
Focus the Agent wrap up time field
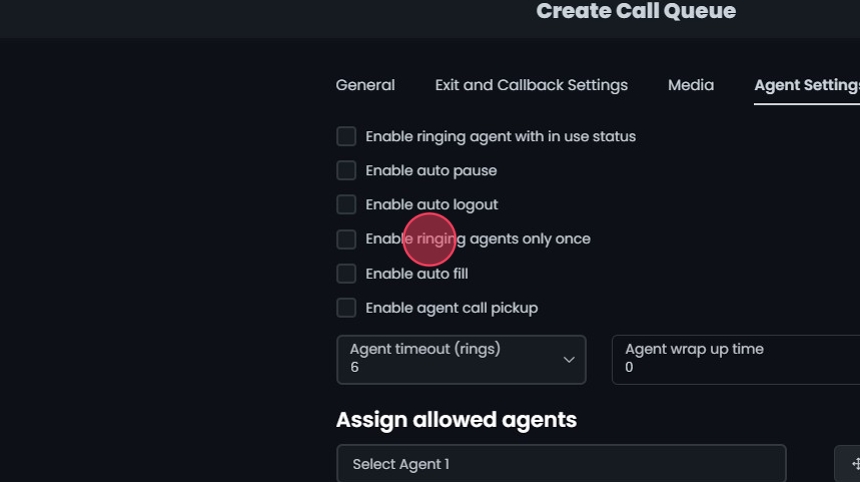tap(735, 359)
